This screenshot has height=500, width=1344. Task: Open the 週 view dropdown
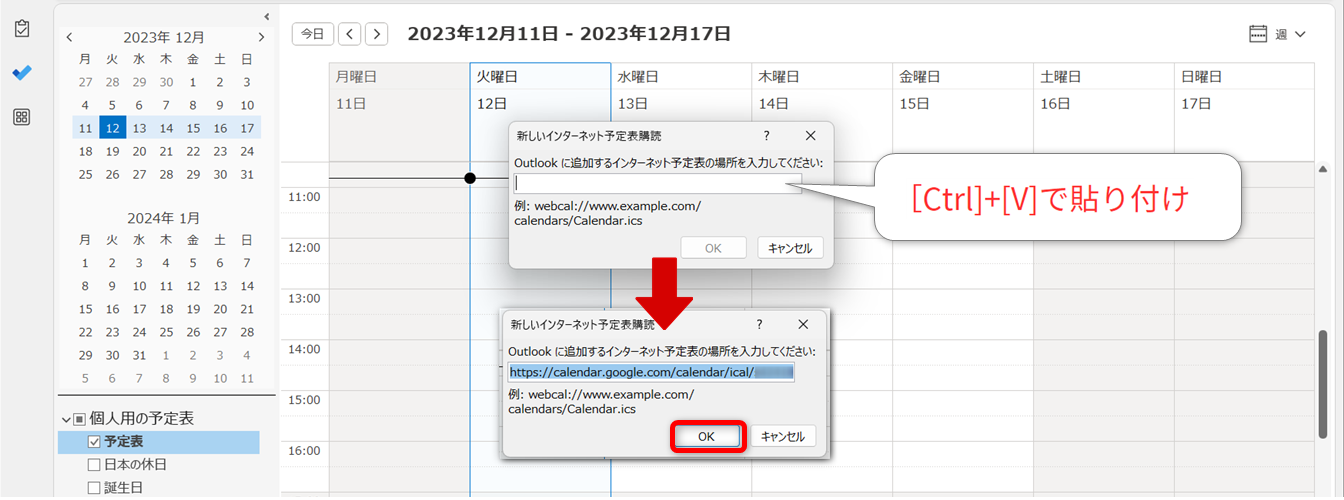pyautogui.click(x=1278, y=34)
